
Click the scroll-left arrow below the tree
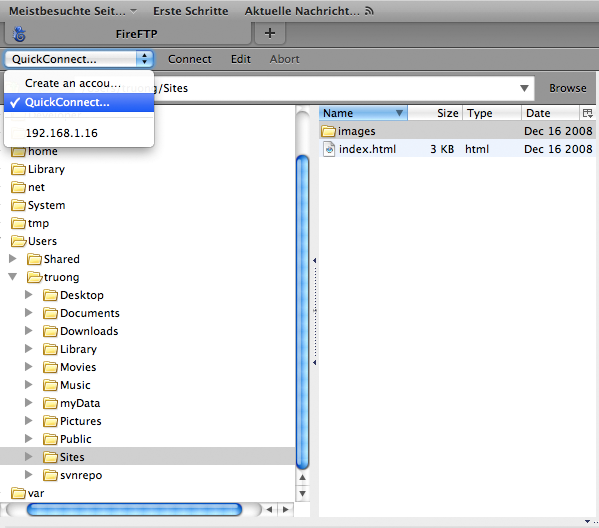(x=270, y=509)
